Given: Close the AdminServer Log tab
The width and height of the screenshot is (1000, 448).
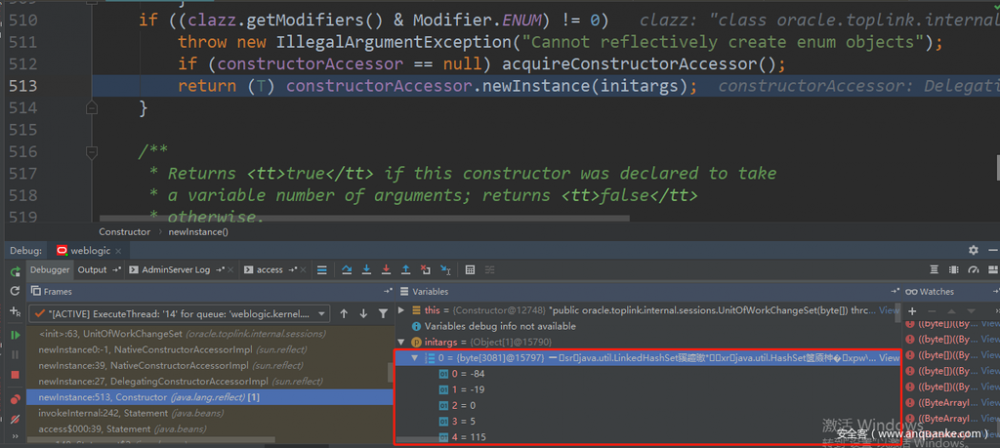Looking at the screenshot, I should (231, 270).
